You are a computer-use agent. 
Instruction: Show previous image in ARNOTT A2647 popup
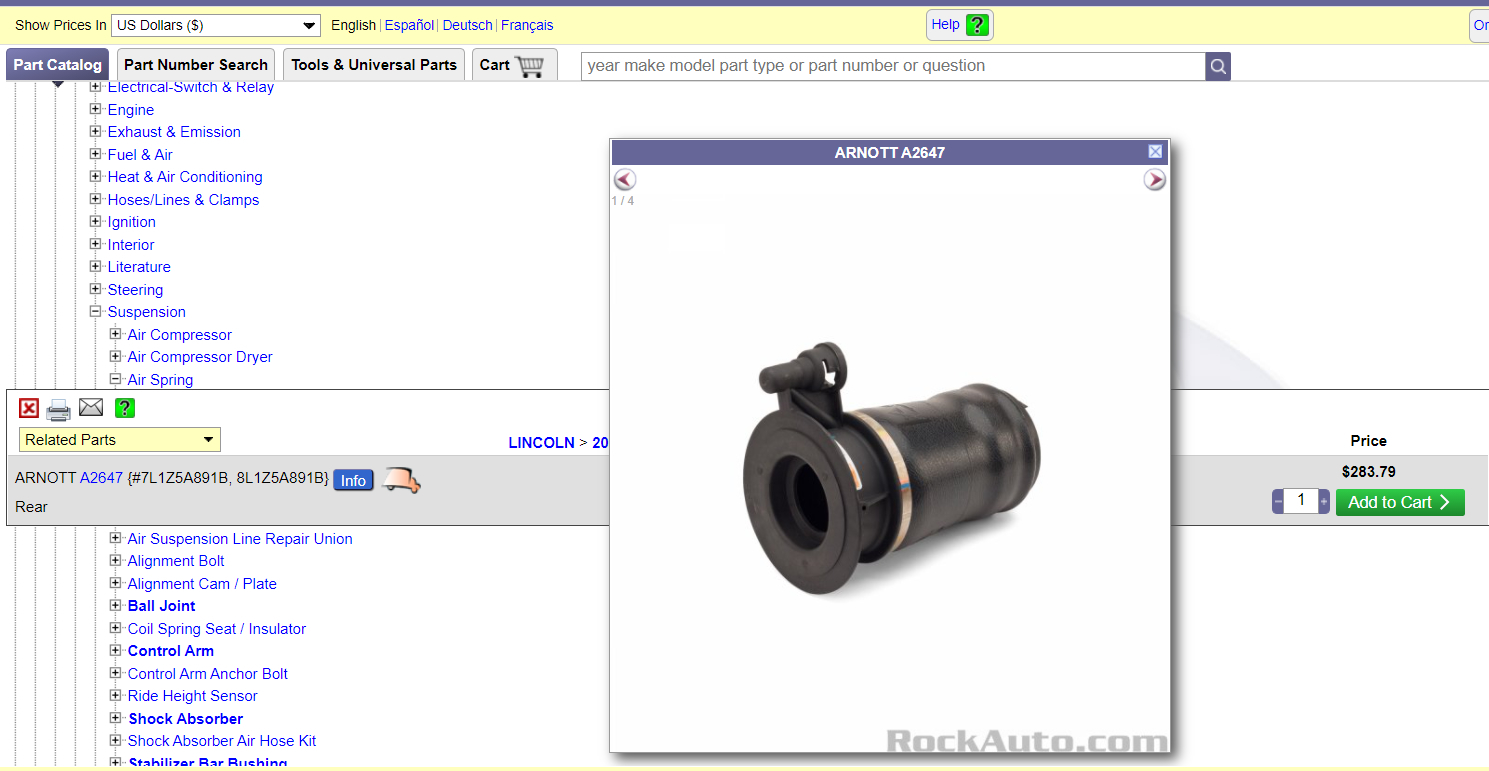[x=625, y=180]
